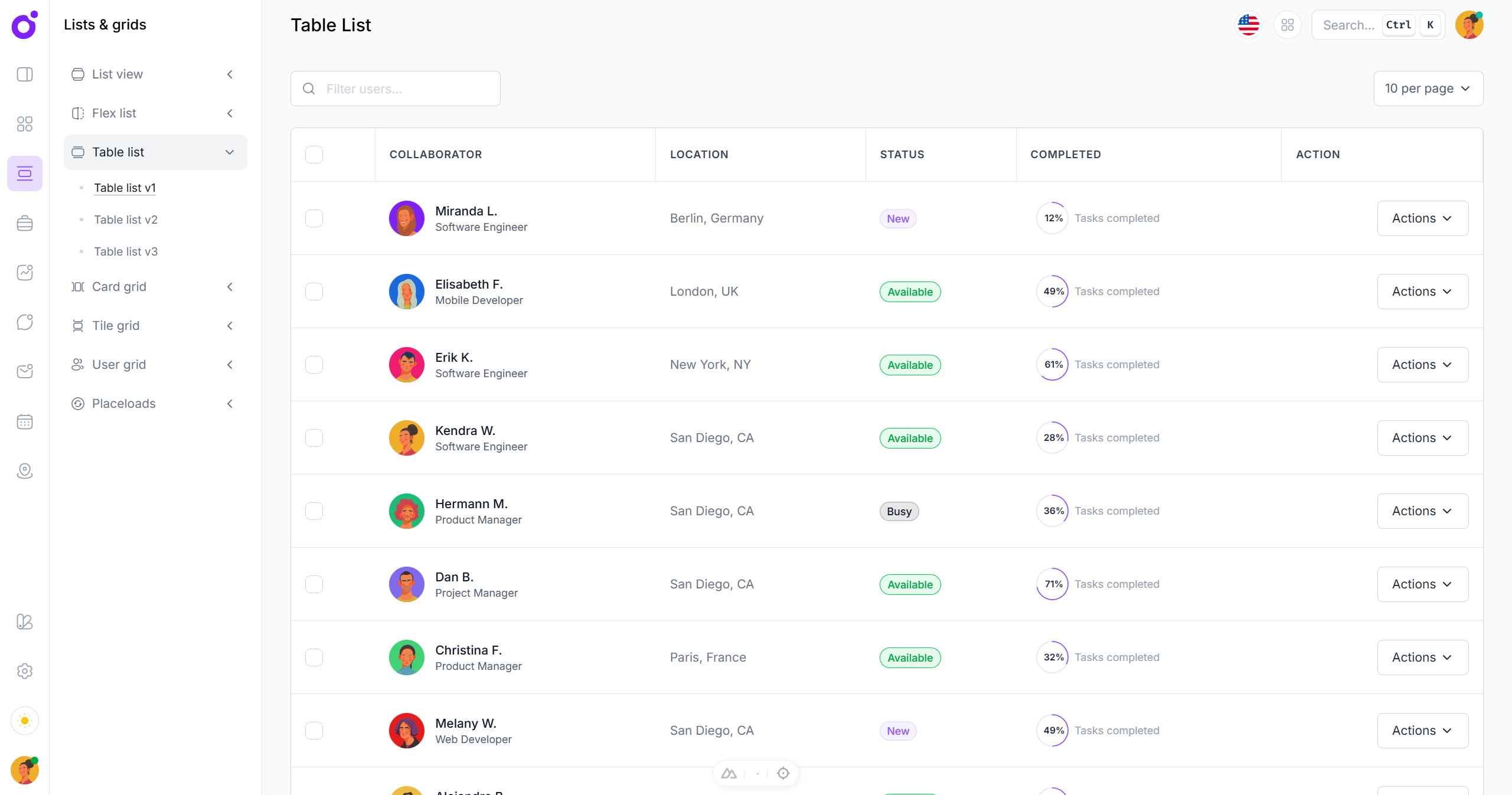Image resolution: width=1512 pixels, height=795 pixels.
Task: Select Table list v2 submenu item
Action: pos(126,220)
